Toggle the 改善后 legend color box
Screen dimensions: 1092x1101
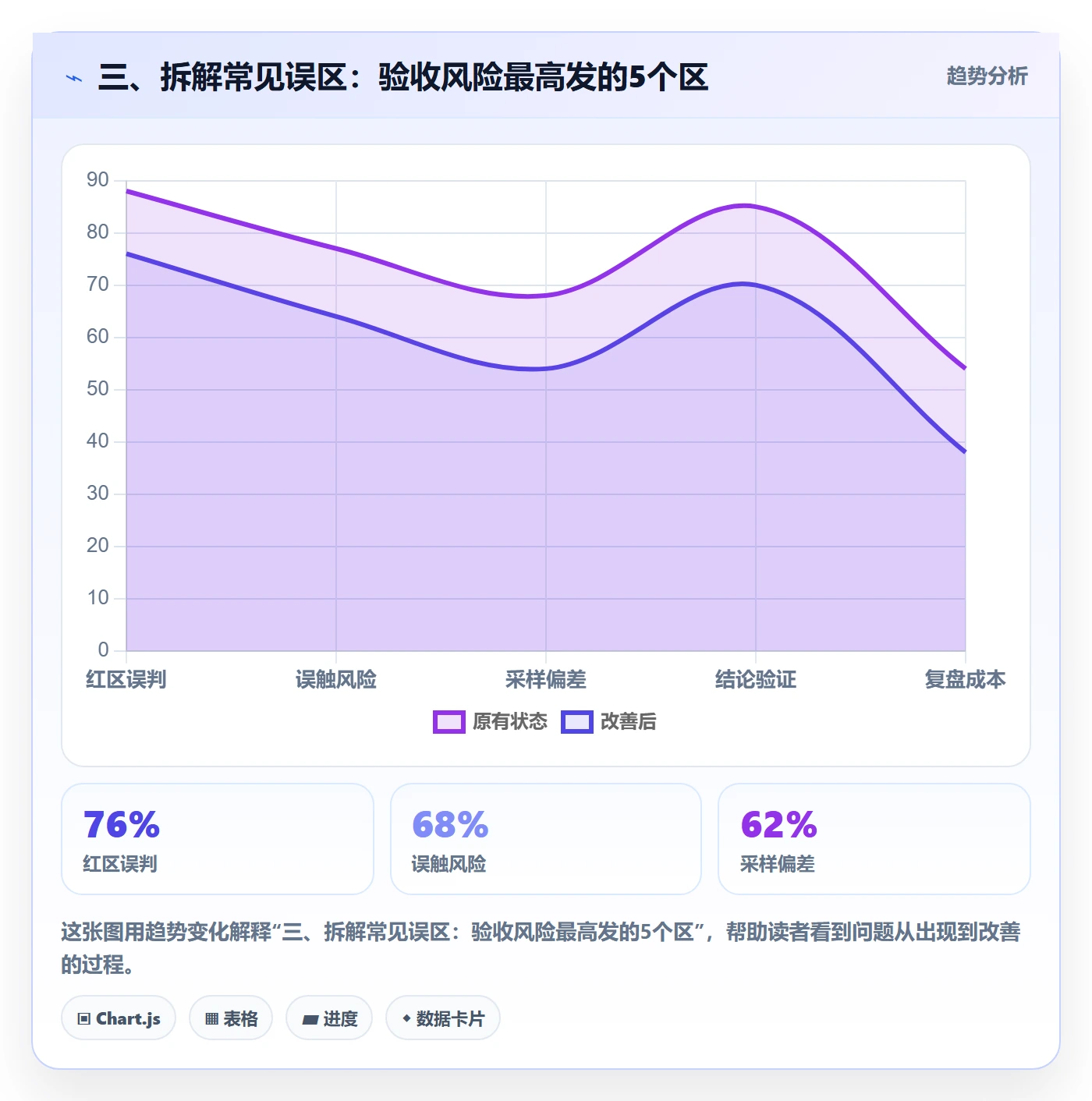[x=576, y=722]
